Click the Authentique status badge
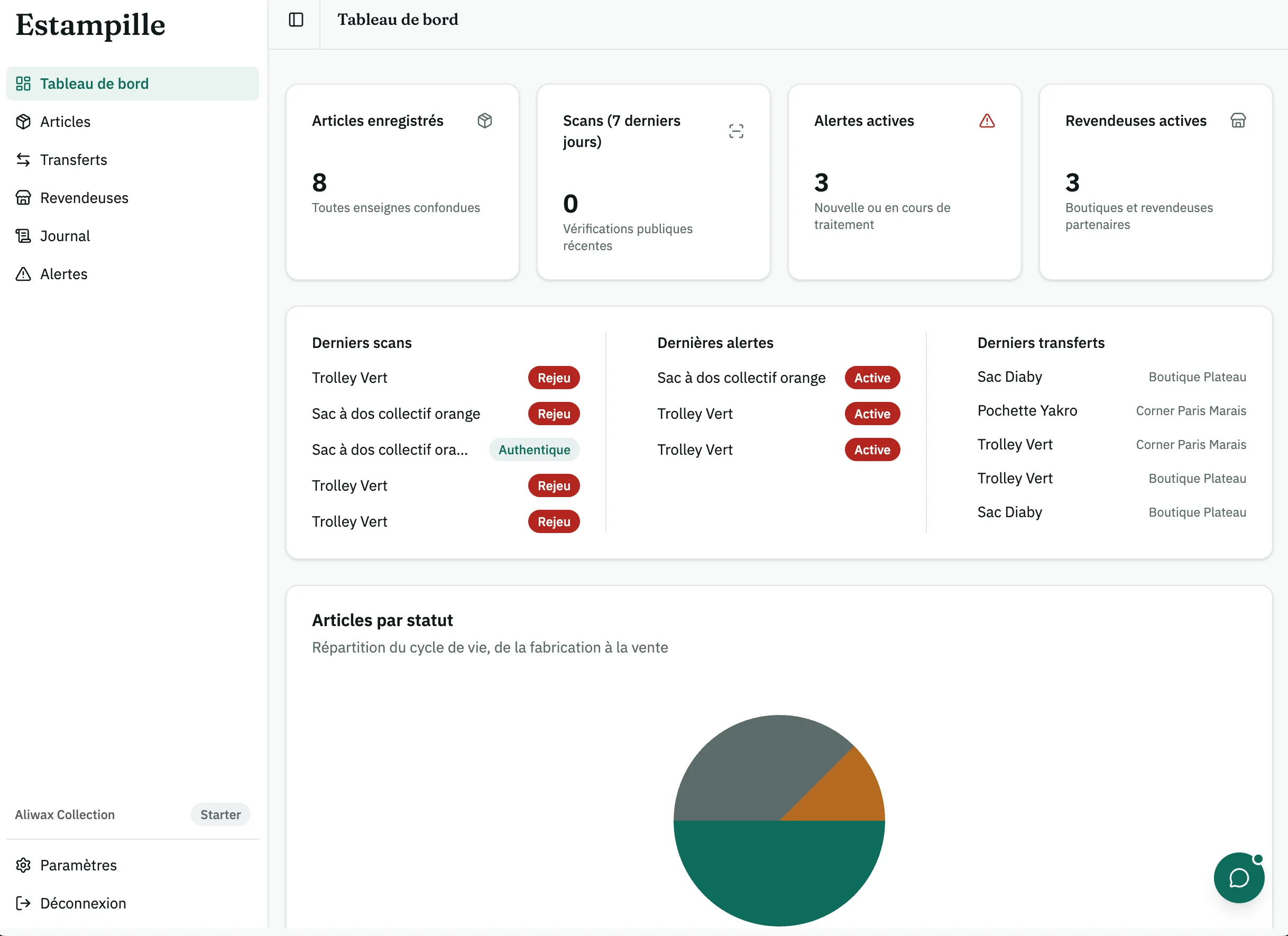This screenshot has height=936, width=1288. tap(534, 449)
